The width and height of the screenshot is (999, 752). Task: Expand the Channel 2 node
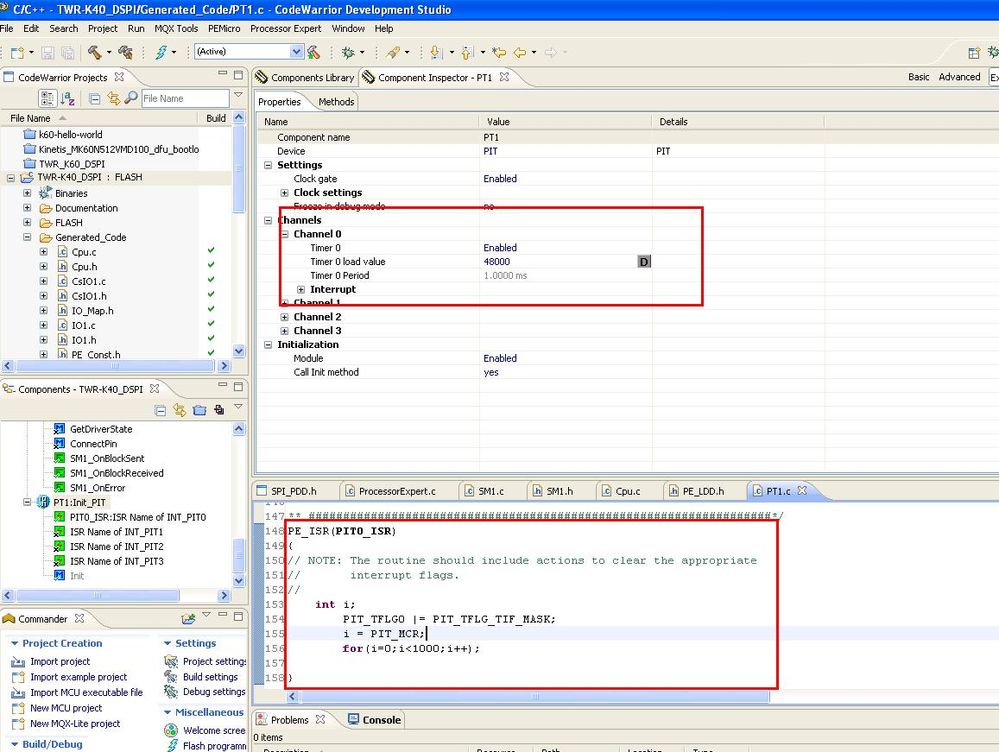[284, 317]
